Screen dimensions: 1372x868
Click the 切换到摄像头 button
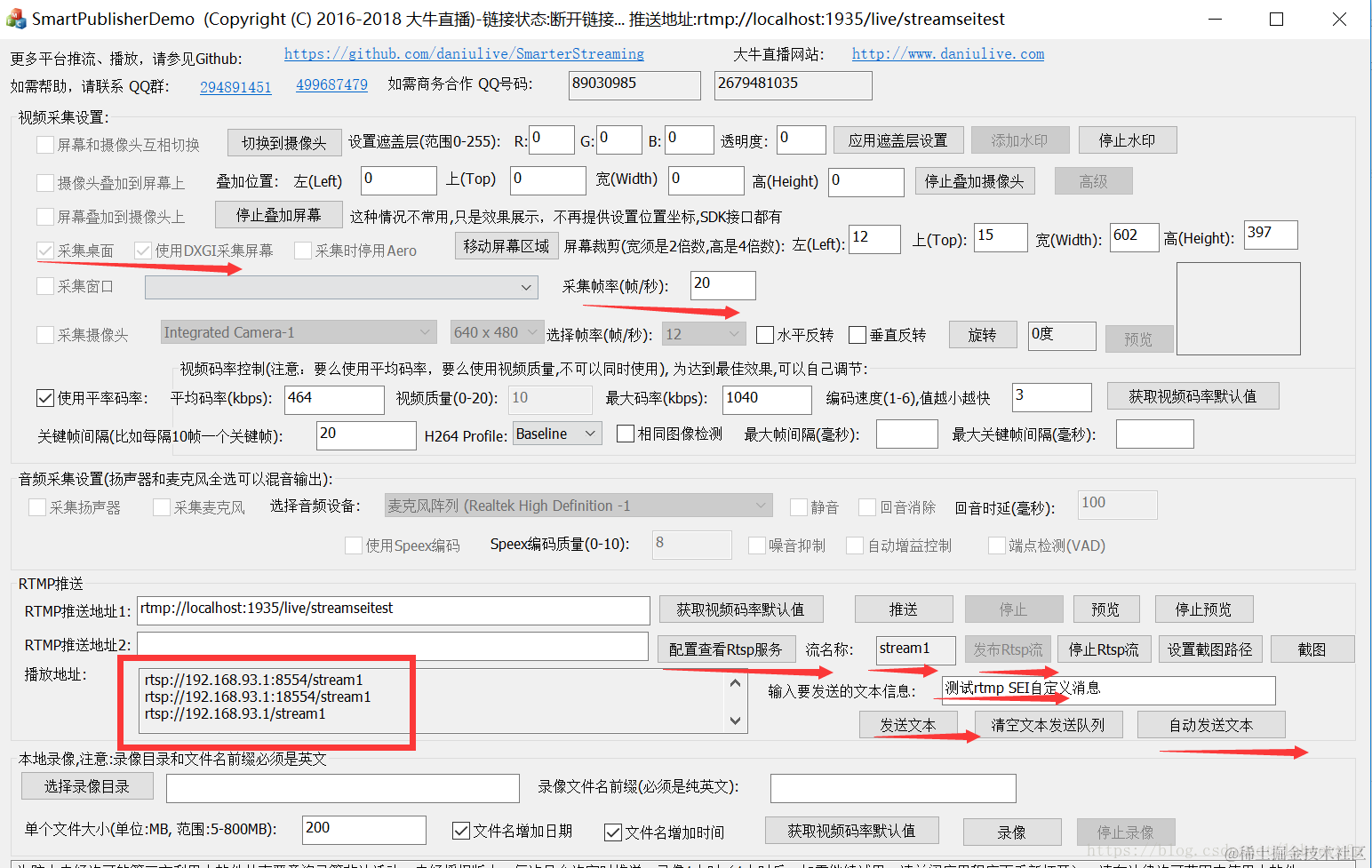point(284,143)
